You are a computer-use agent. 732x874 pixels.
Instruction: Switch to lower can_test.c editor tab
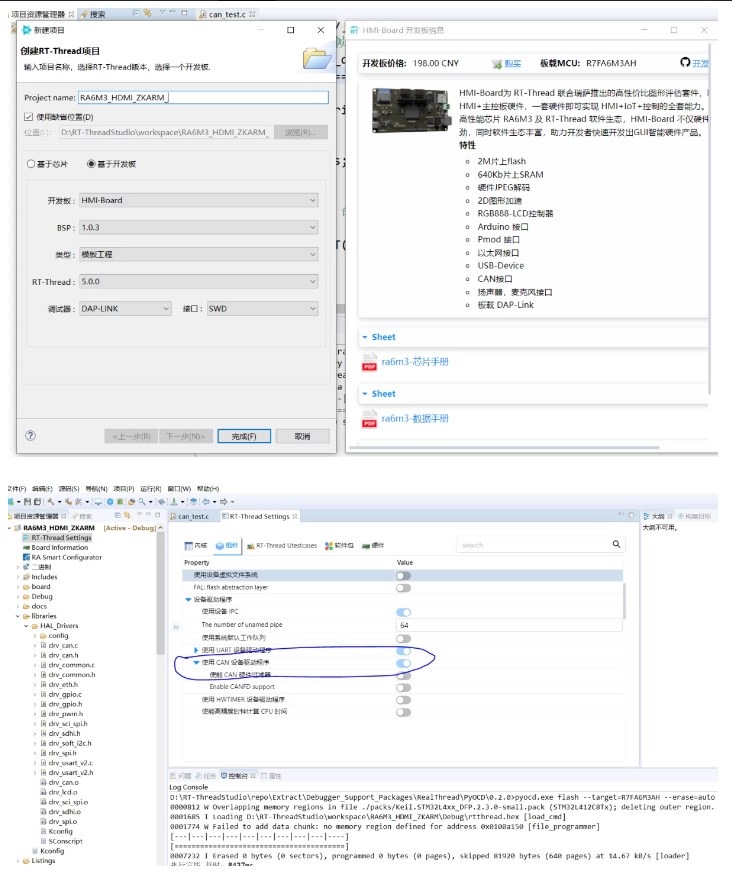click(x=193, y=516)
